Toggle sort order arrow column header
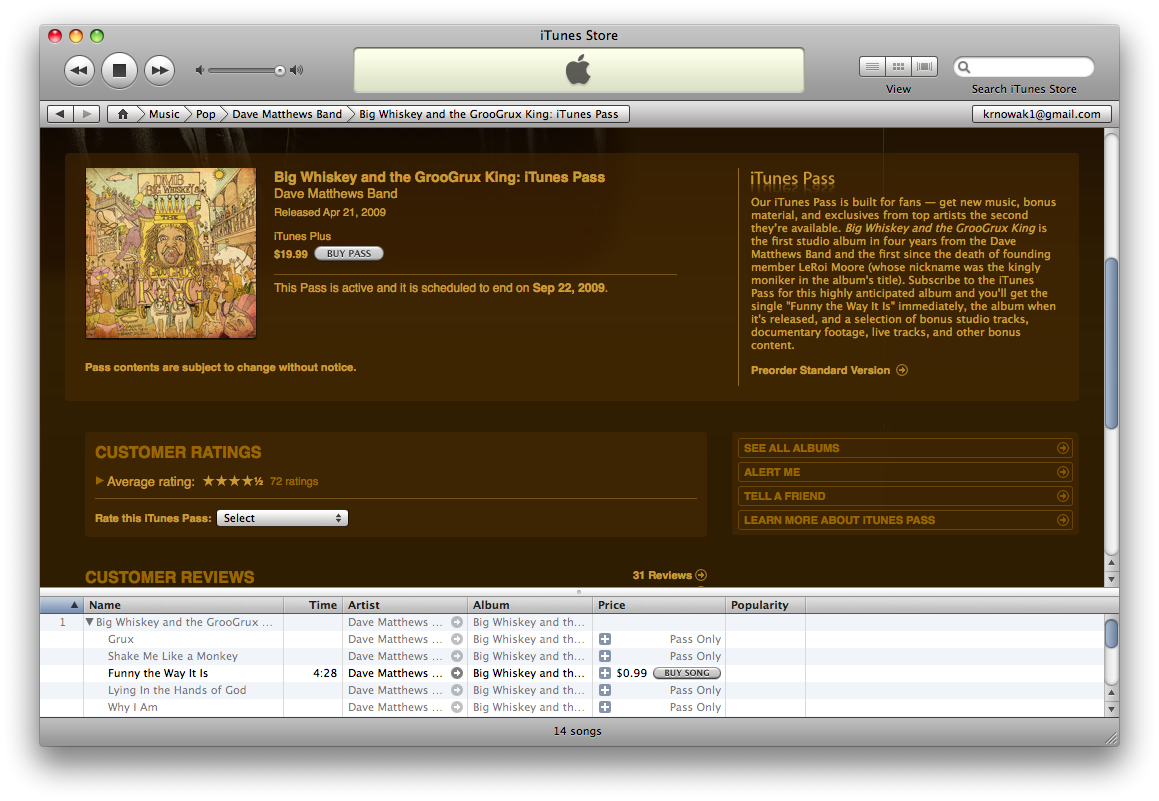The height and width of the screenshot is (801, 1159). [x=62, y=604]
